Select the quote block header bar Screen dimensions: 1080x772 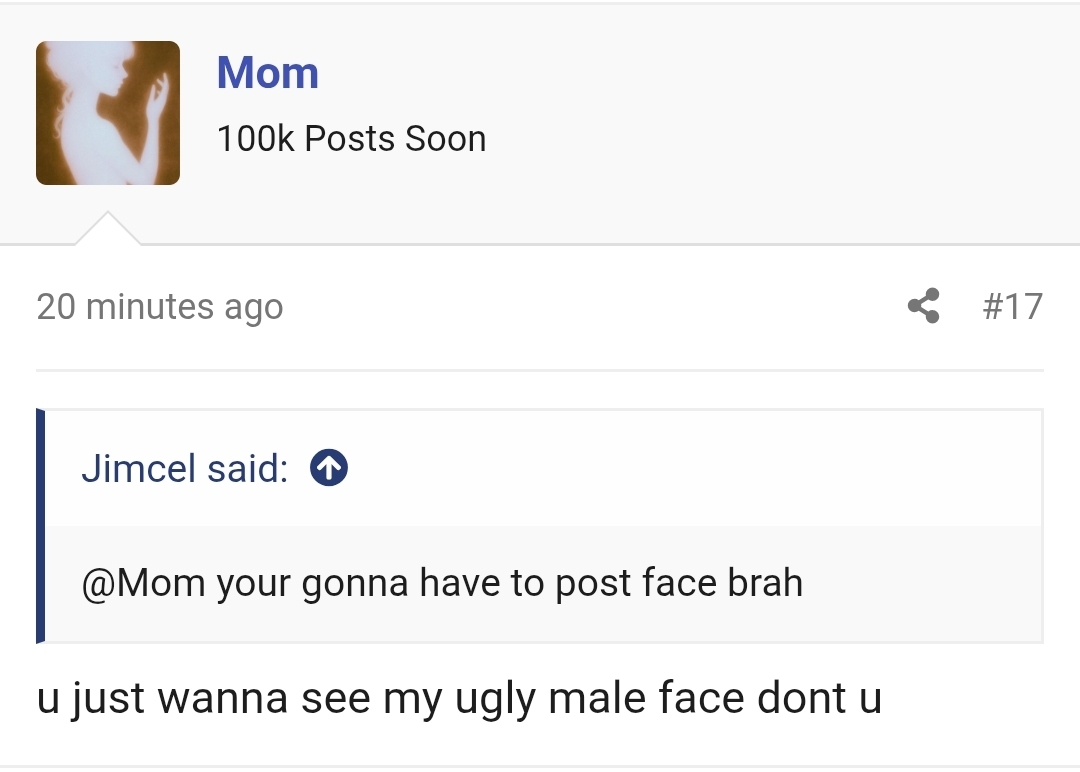(540, 467)
